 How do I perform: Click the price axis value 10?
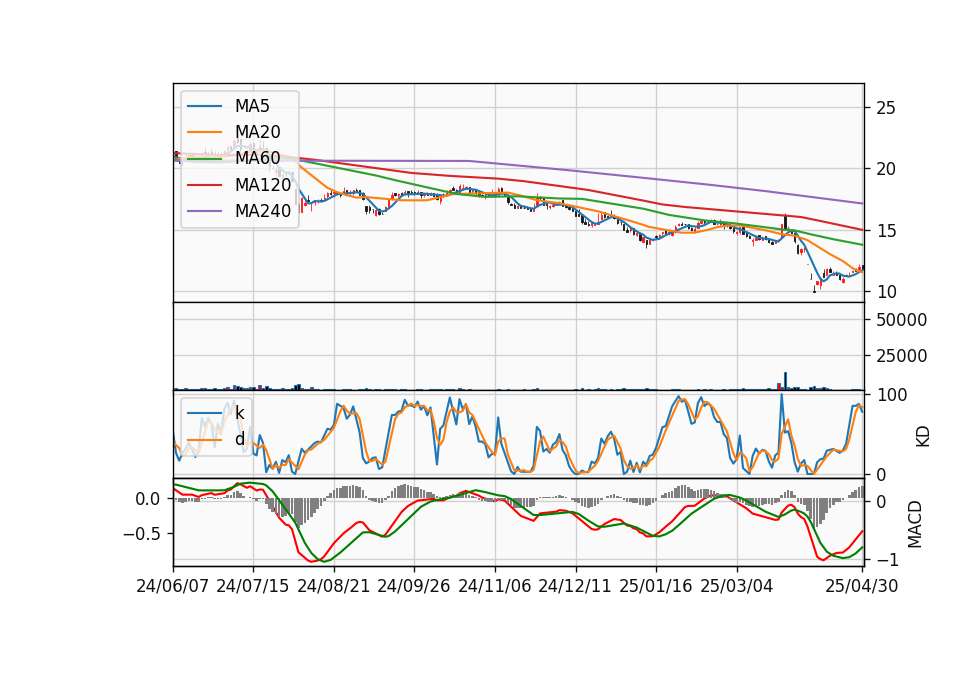point(886,293)
